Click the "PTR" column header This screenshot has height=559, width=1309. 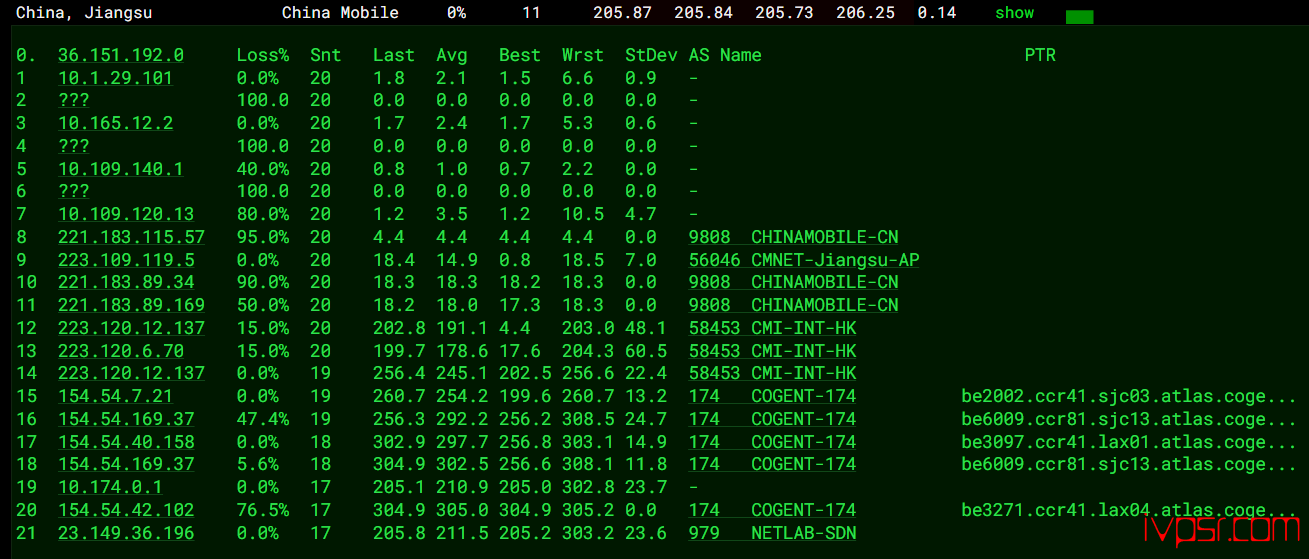[x=1040, y=55]
